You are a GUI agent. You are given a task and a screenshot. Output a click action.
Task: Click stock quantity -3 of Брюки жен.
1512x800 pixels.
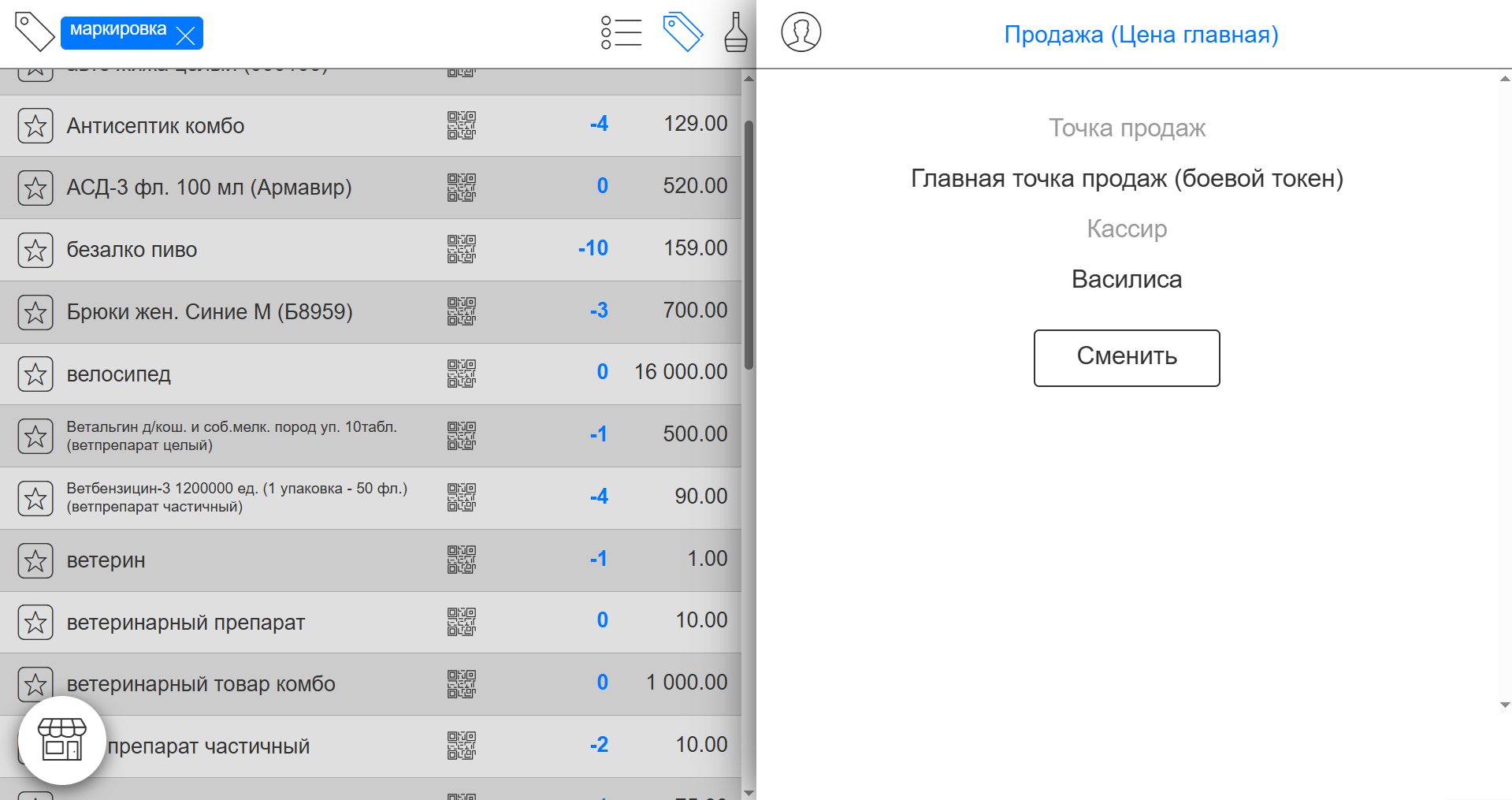599,311
